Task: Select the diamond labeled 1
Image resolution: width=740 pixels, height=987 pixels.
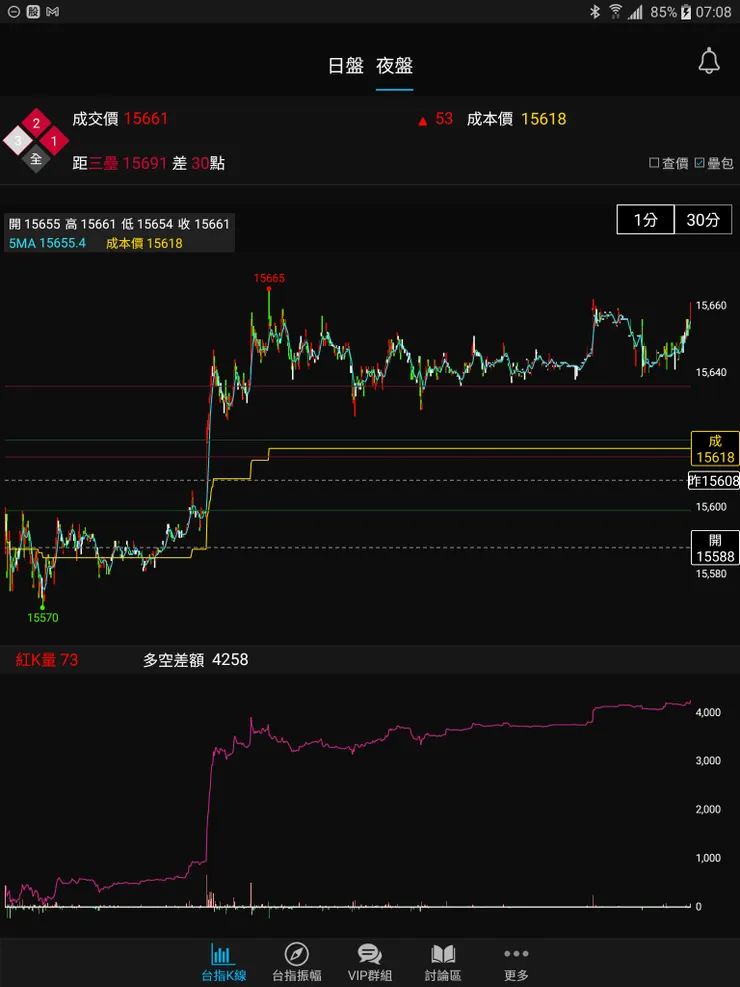Action: [54, 142]
